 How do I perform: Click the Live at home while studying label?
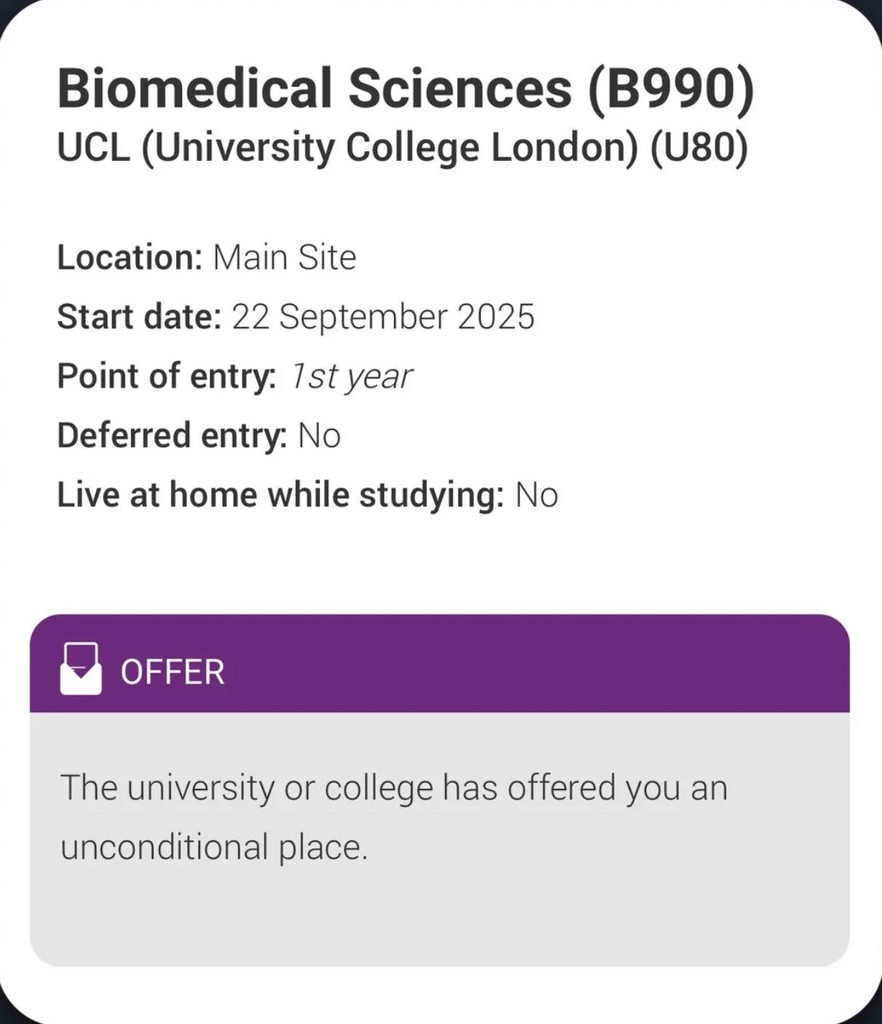tap(280, 495)
